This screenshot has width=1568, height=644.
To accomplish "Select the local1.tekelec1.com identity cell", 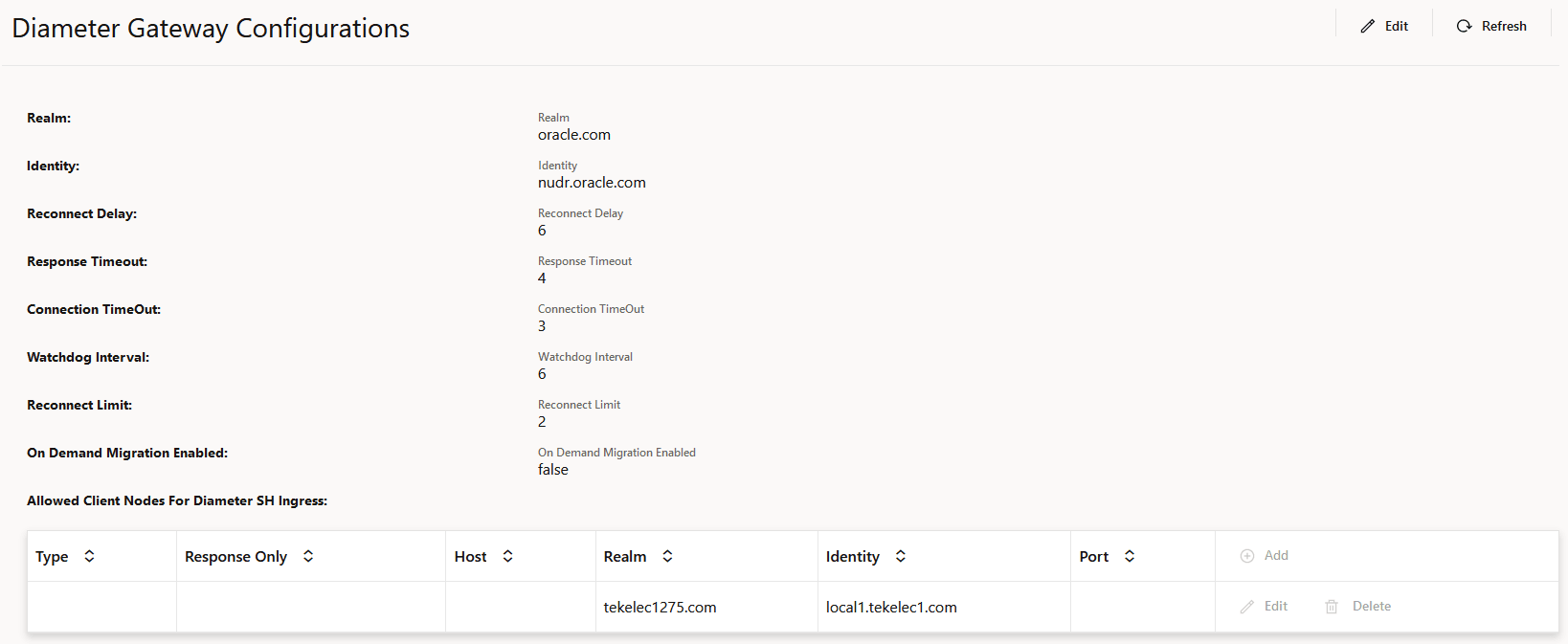I will [944, 607].
